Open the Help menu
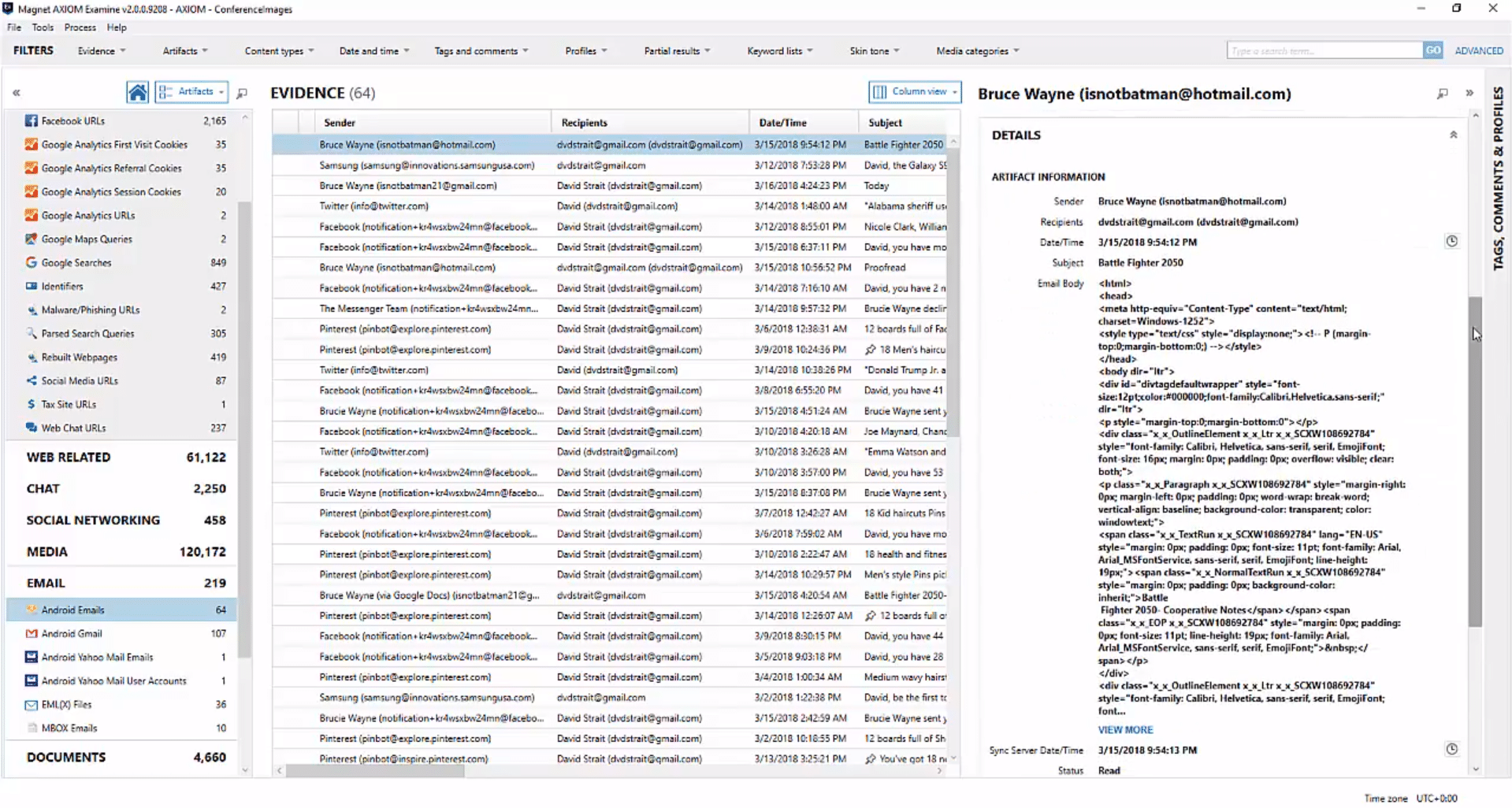Viewport: 1512px width, 808px height. (x=117, y=27)
